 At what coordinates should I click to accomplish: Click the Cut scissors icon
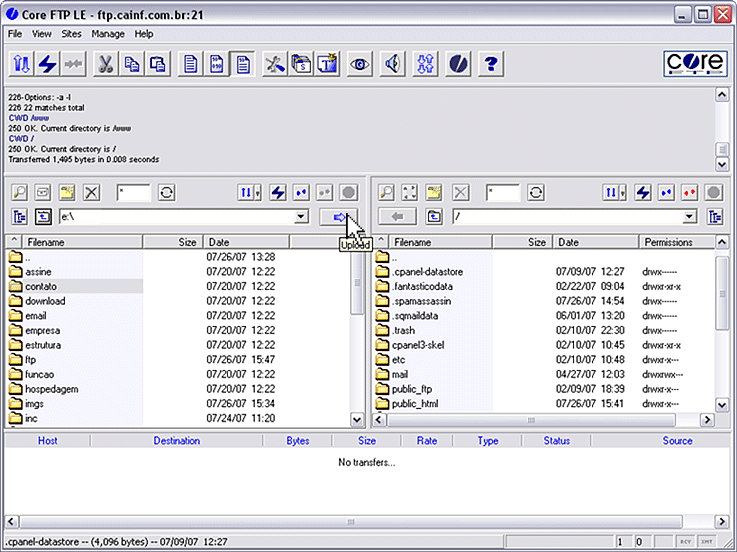[106, 64]
